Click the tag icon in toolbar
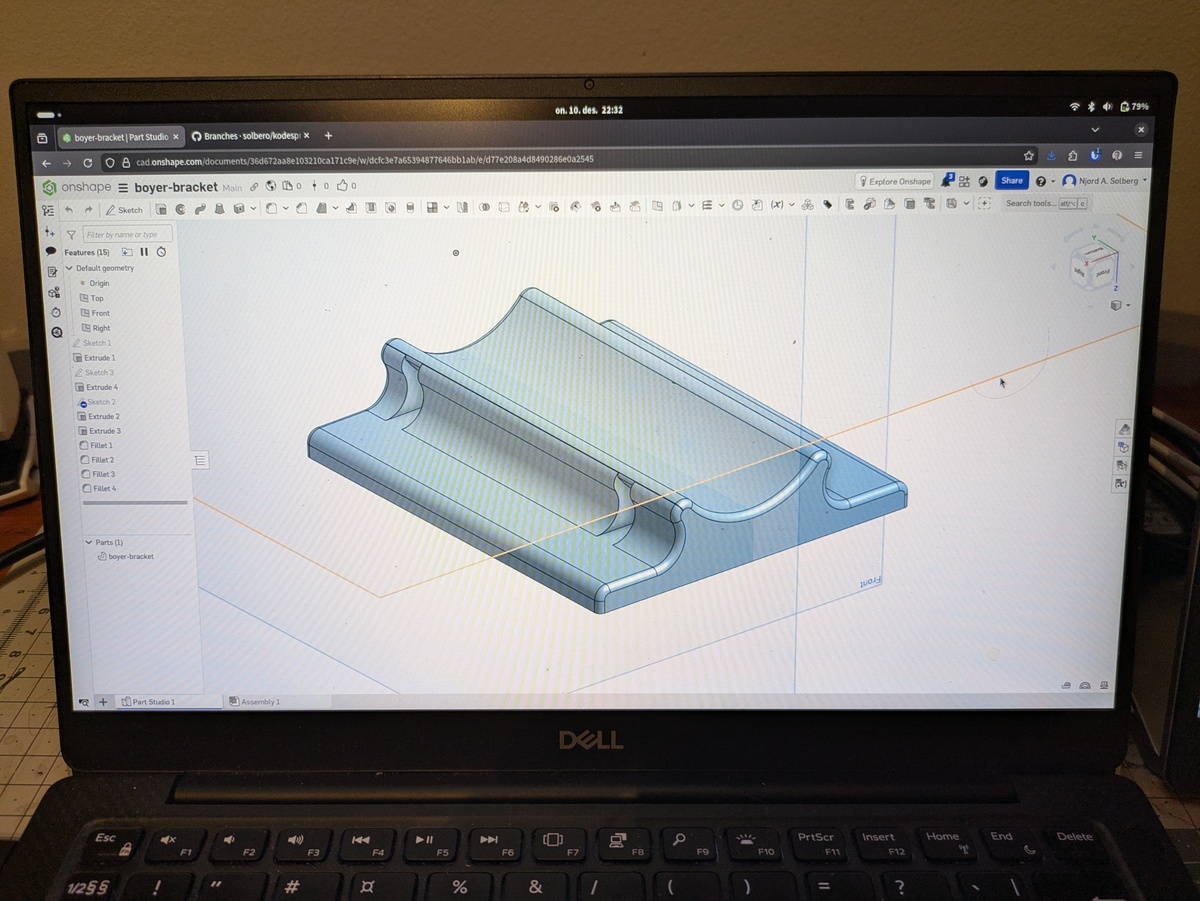The width and height of the screenshot is (1200, 901). coord(827,205)
